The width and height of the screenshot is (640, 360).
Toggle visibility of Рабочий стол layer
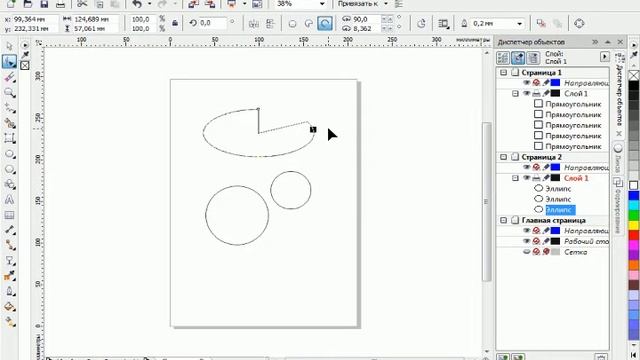pos(527,241)
